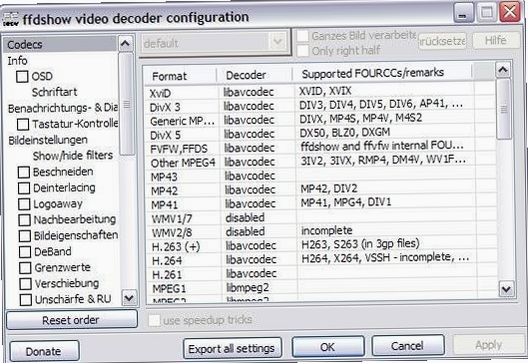Click the Supported FOURCCs/remarks column header
Image resolution: width=528 pixels, height=363 pixels.
[382, 73]
